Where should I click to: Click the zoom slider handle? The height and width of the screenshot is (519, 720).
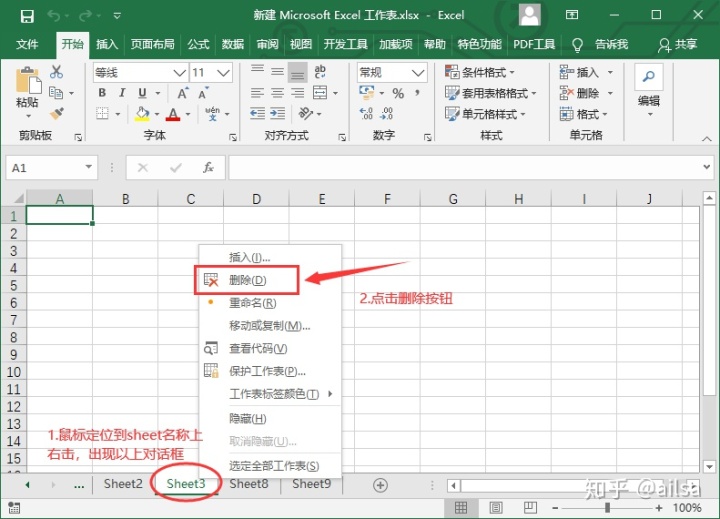click(x=607, y=508)
